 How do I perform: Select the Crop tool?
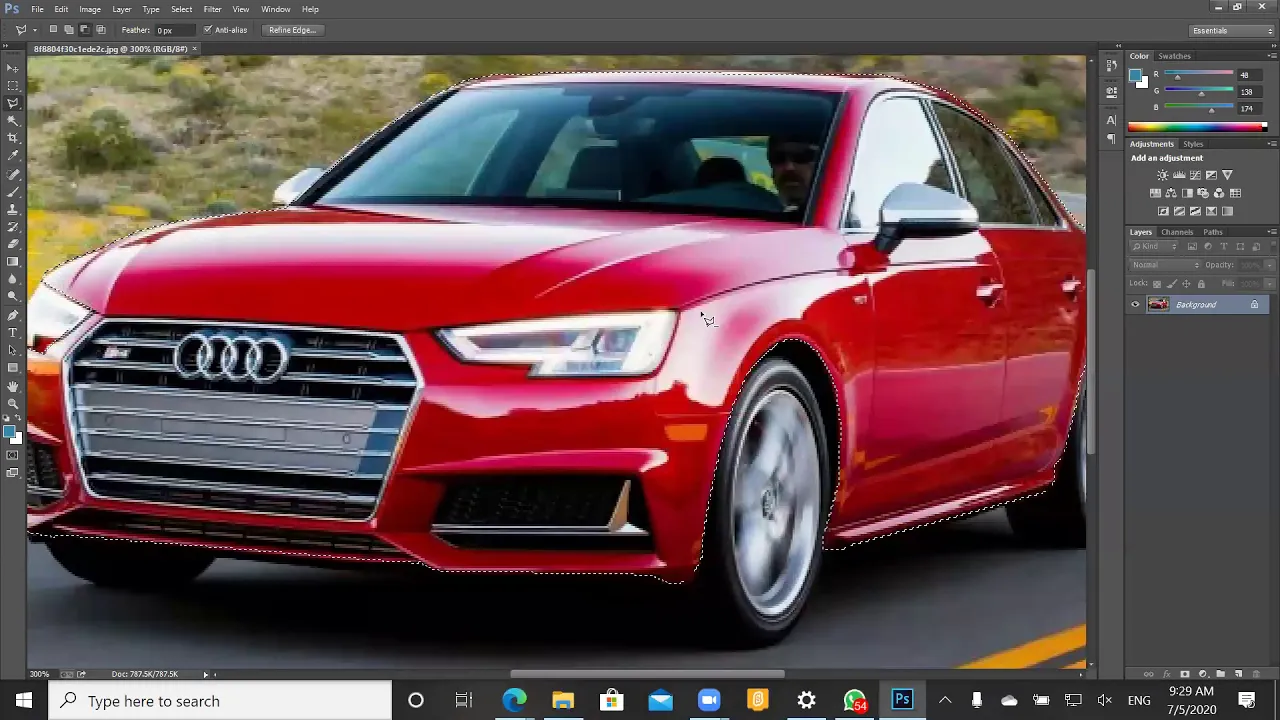13,138
